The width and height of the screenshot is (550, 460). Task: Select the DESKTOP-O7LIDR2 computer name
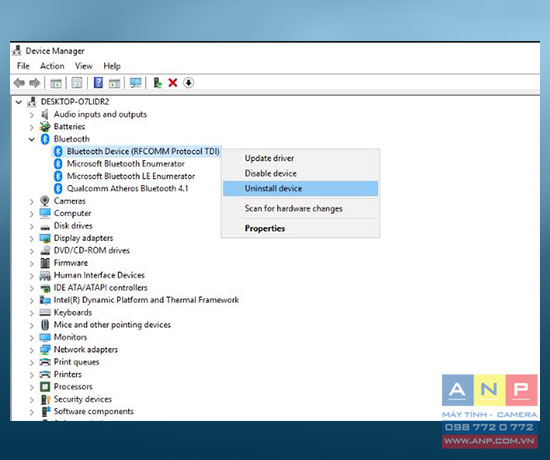pos(75,102)
